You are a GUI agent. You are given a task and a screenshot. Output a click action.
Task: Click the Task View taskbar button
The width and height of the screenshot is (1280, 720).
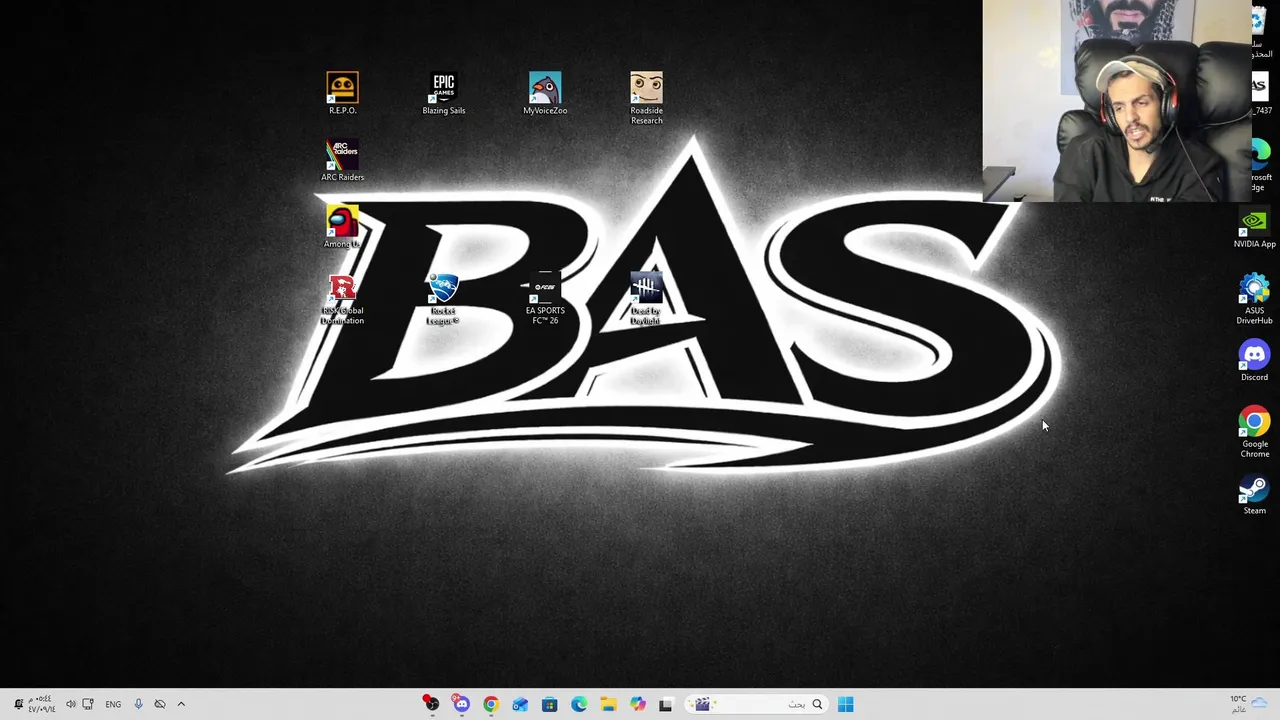[666, 705]
